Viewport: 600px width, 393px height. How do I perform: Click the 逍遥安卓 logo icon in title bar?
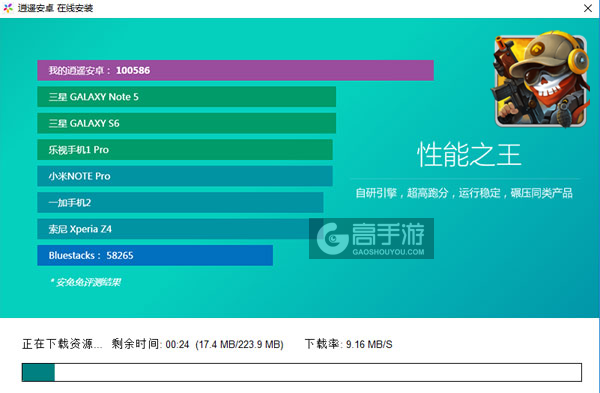[8, 8]
